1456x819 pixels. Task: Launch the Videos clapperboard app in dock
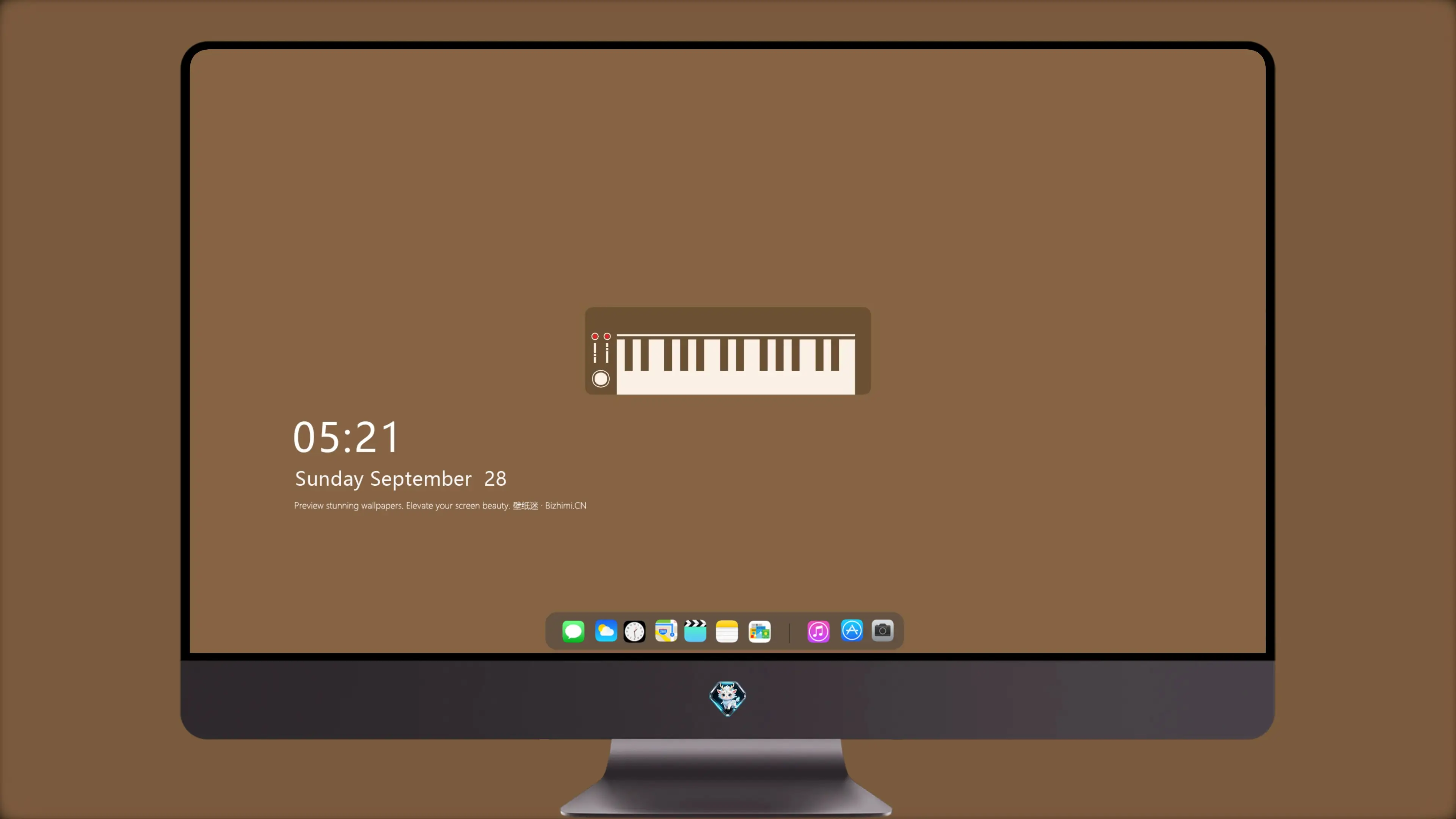[695, 631]
